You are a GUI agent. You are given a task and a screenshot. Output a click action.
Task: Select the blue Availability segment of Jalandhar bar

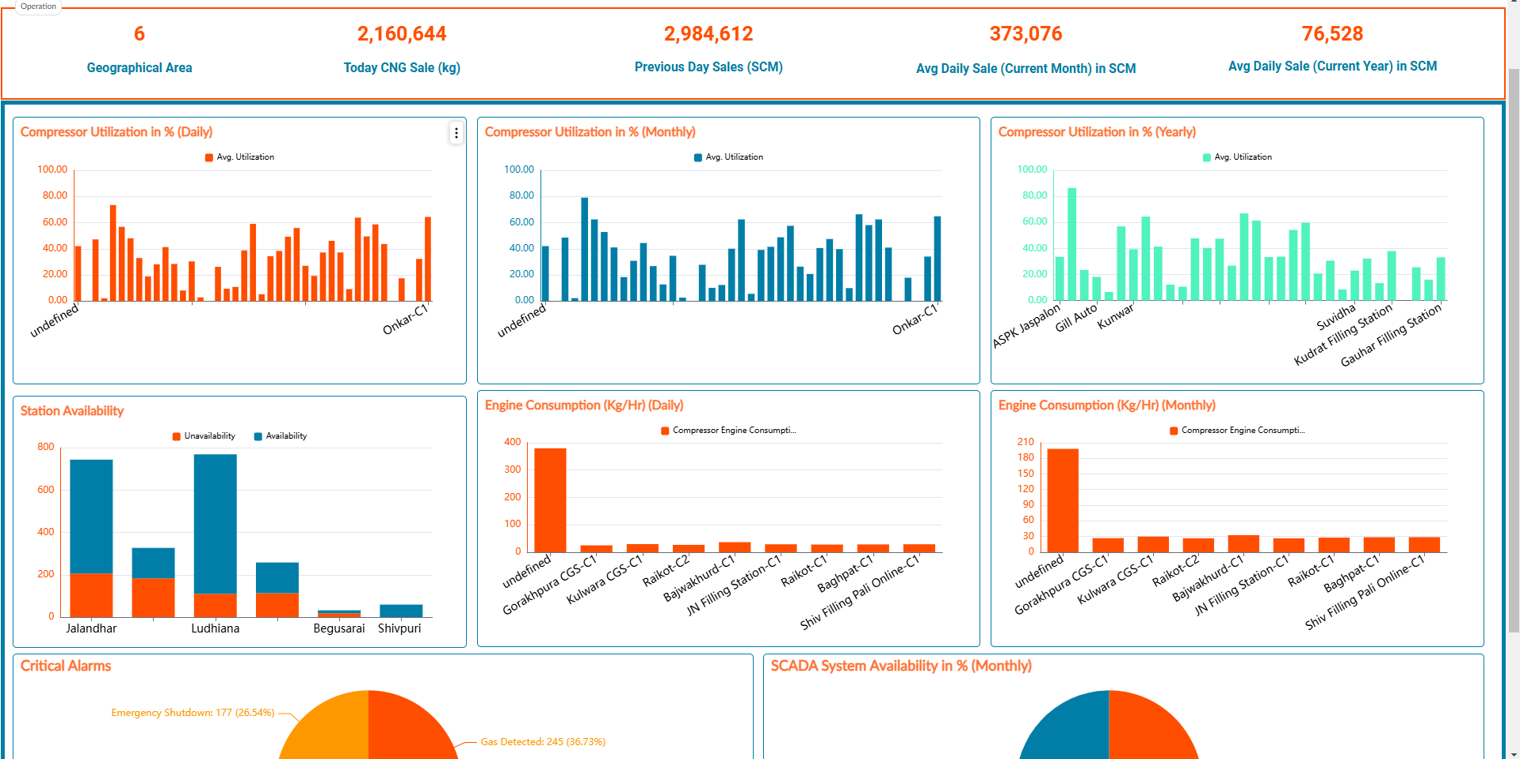pyautogui.click(x=91, y=516)
